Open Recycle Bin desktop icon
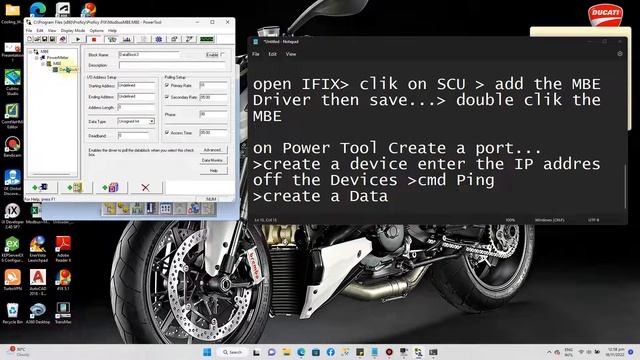This screenshot has width=640, height=360. point(13,313)
